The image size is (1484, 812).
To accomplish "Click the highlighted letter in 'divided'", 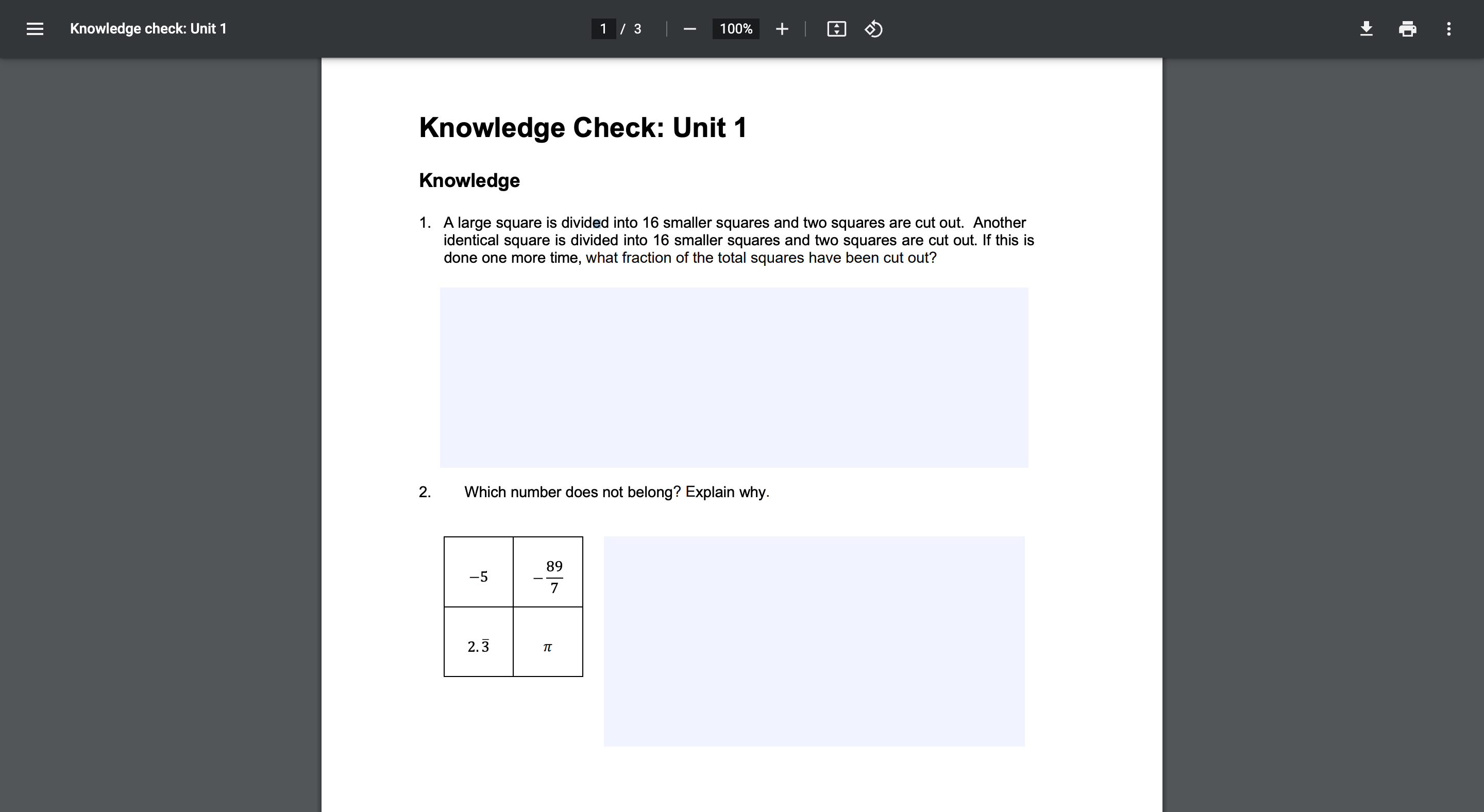I will [x=597, y=223].
